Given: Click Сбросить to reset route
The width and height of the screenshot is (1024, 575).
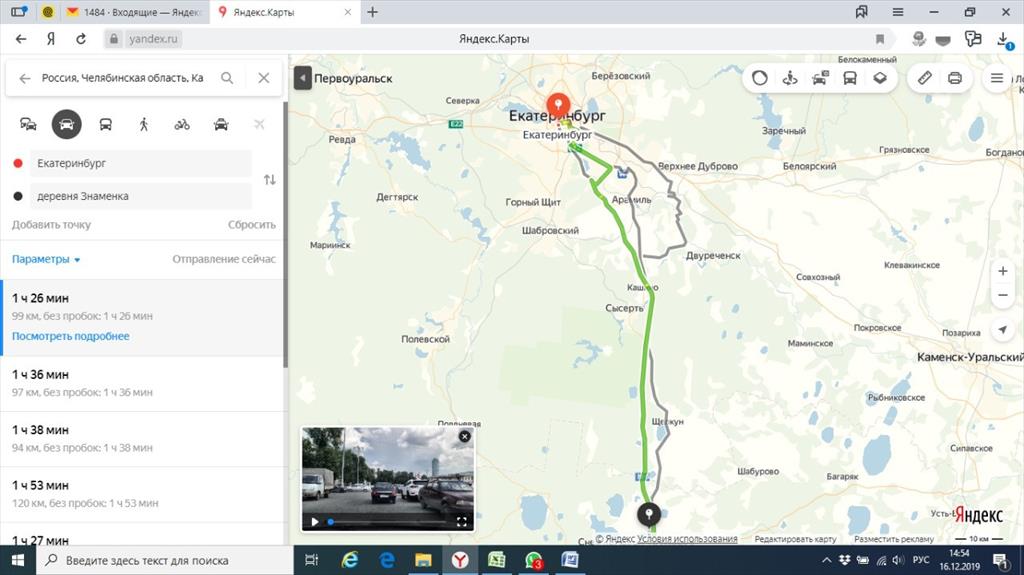Looking at the screenshot, I should [x=251, y=225].
